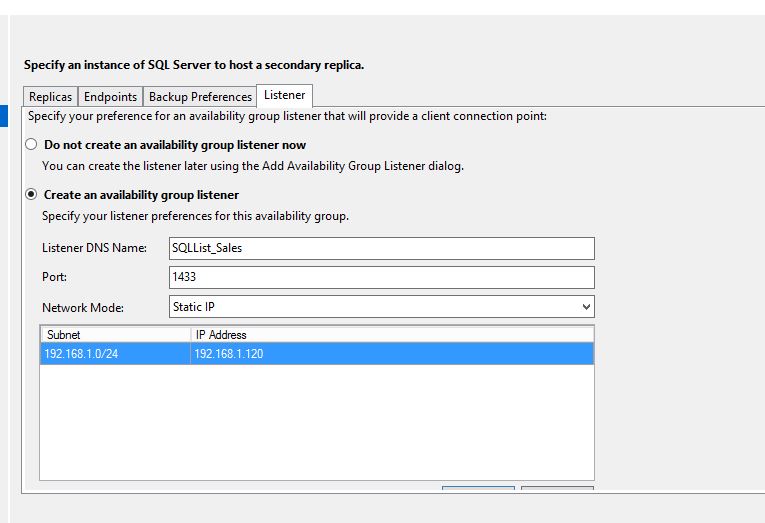Click the blue highlighted step in left sidebar
The image size is (765, 523).
(3, 115)
